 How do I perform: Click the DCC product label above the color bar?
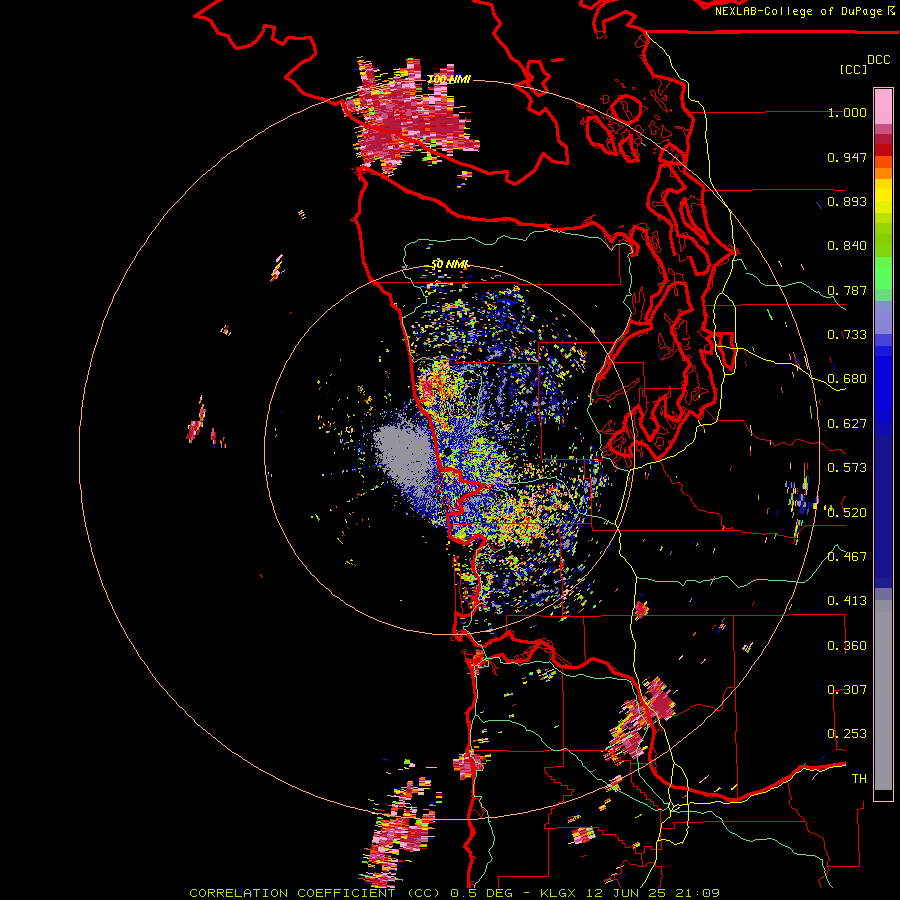click(x=878, y=60)
